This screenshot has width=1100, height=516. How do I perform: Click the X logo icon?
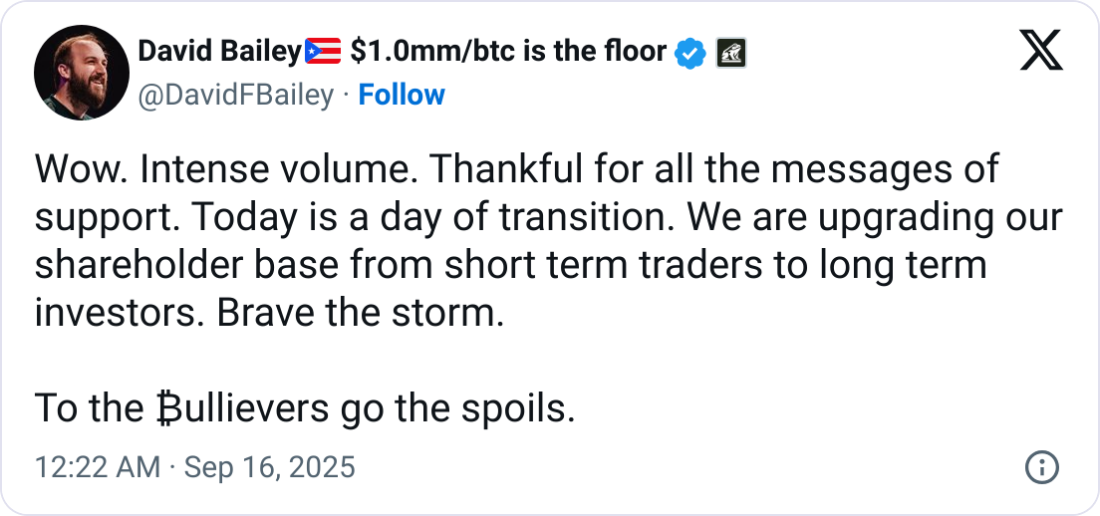pos(1041,50)
